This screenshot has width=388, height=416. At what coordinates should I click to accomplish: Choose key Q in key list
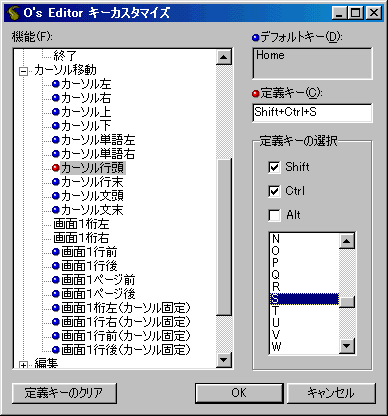pos(304,275)
